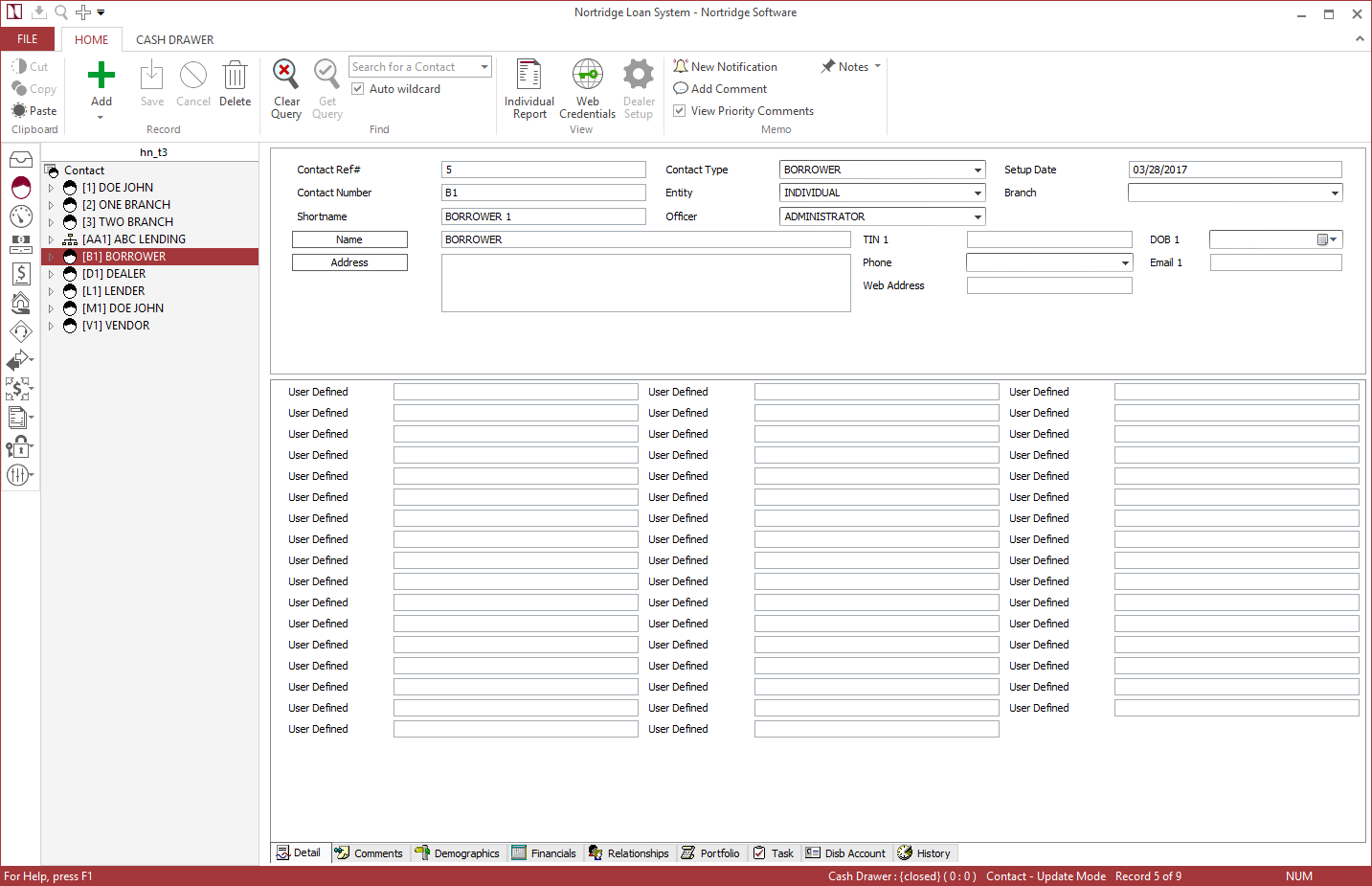Click the Web Address input field
1372x886 pixels.
click(1049, 285)
